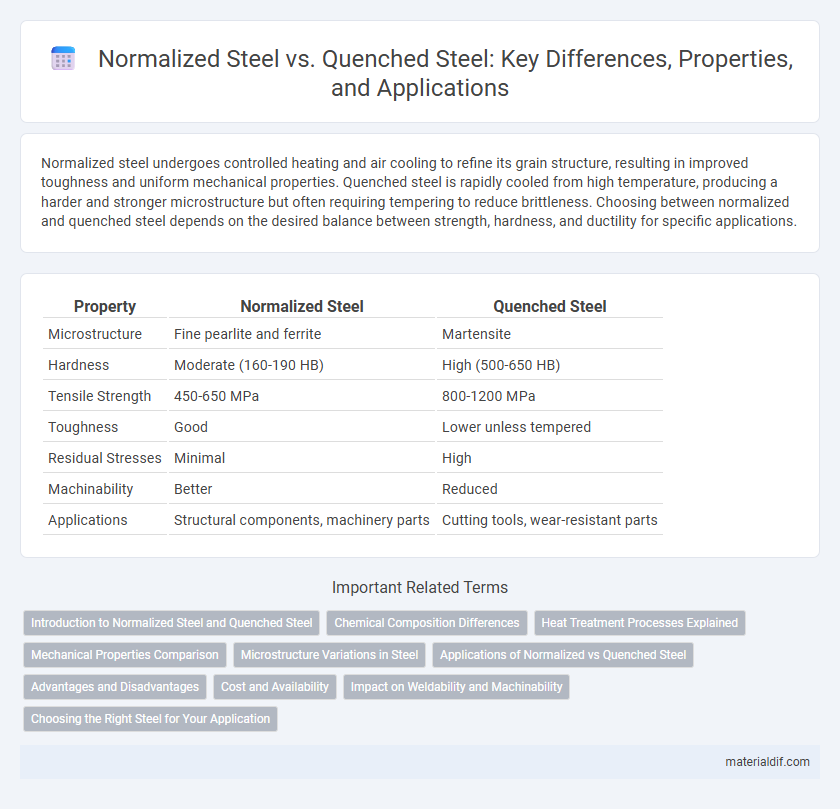Click the 'Quenched Steel' column header
Viewport: 840px width, 809px height.
(550, 306)
